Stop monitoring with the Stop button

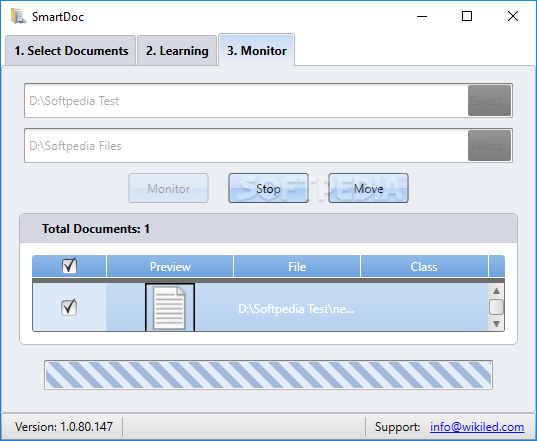point(268,188)
